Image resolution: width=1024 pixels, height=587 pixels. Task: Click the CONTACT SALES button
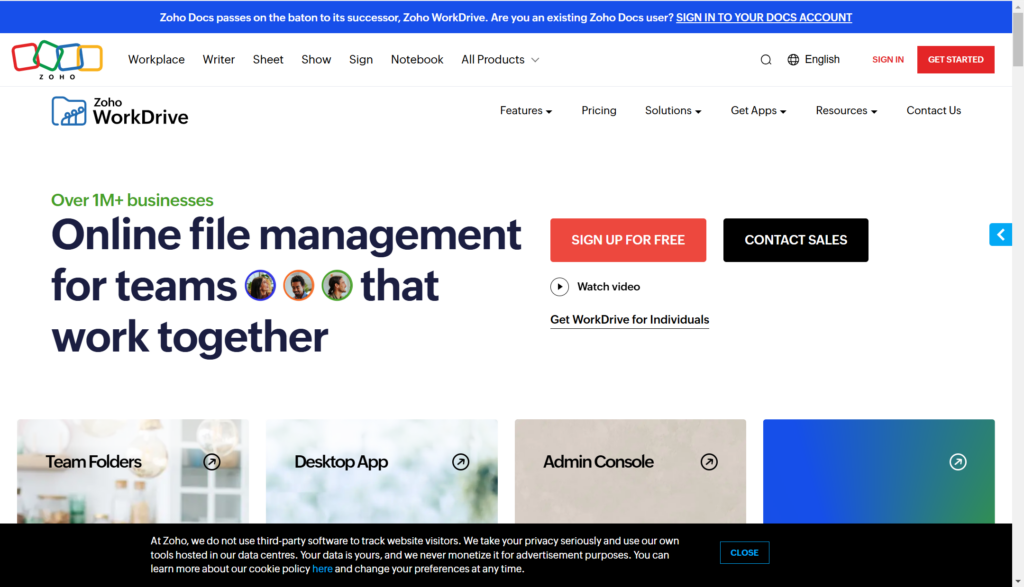[795, 240]
